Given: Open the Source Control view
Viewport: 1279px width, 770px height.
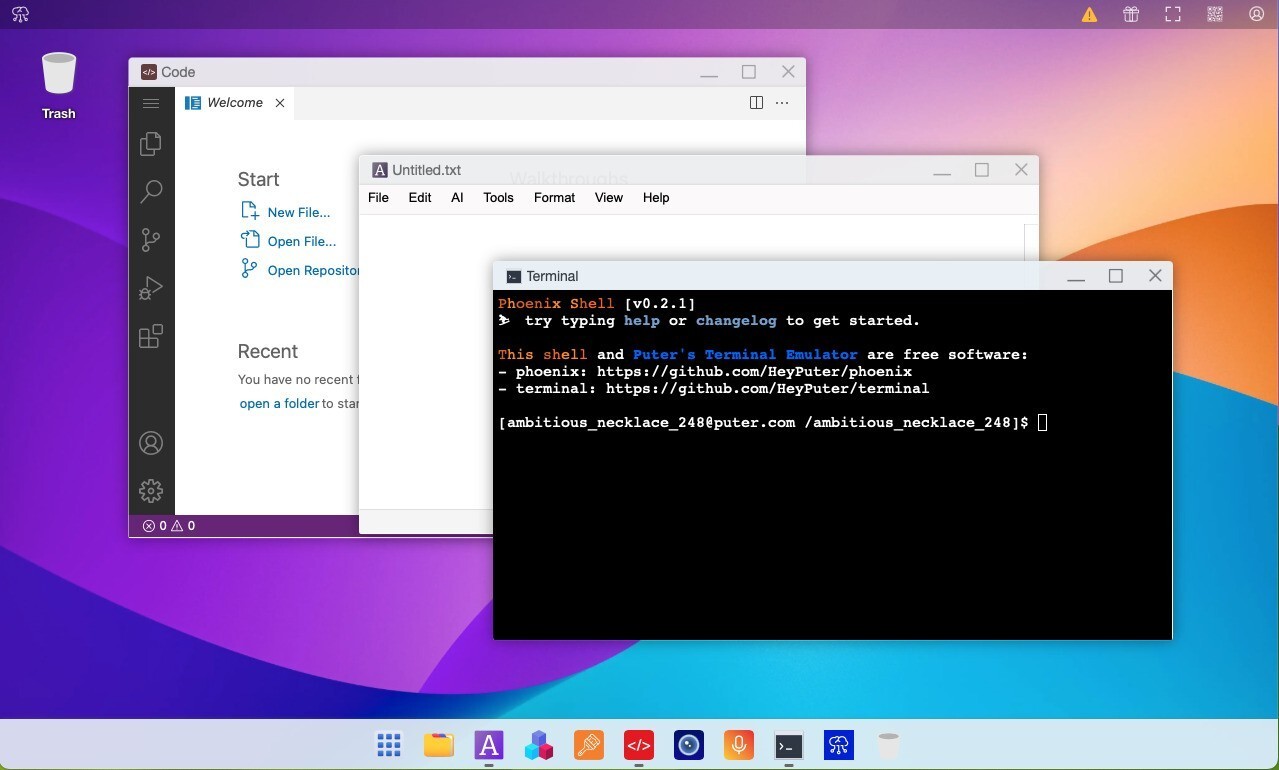Looking at the screenshot, I should point(151,240).
